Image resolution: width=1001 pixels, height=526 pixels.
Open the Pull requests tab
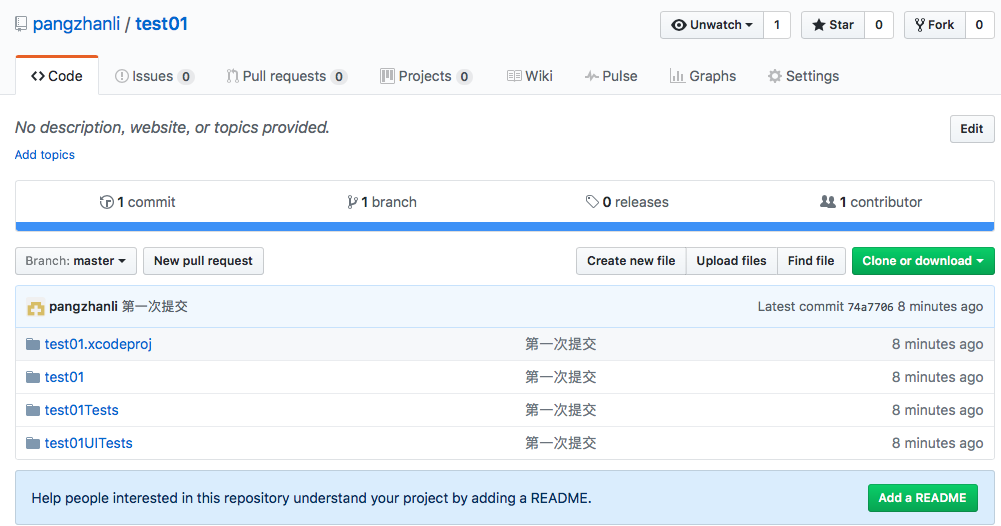tap(286, 76)
